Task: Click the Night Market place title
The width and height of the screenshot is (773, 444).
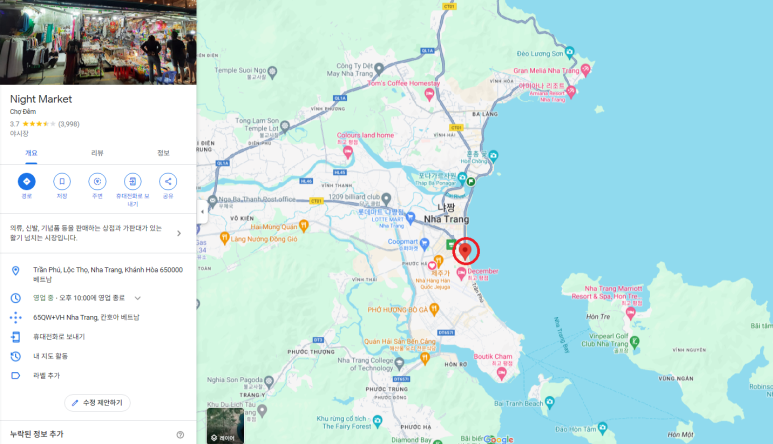Action: pyautogui.click(x=41, y=99)
